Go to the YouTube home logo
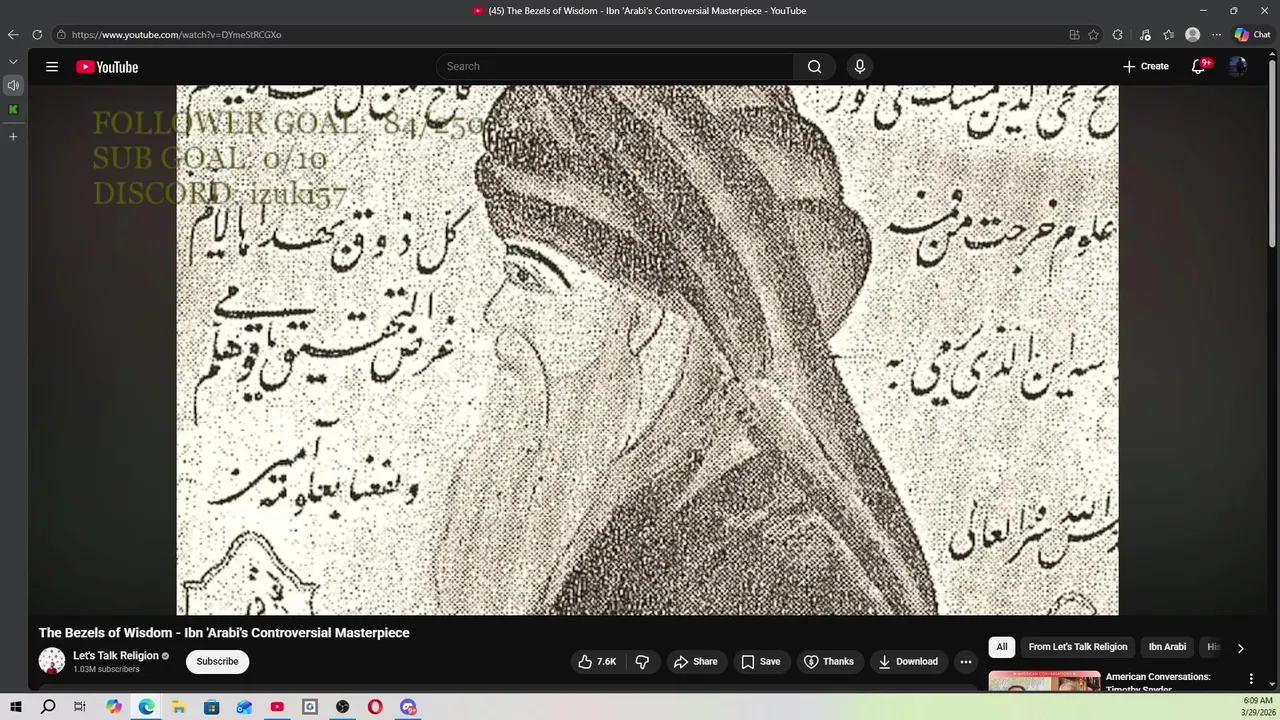Image resolution: width=1280 pixels, height=720 pixels. coord(107,67)
